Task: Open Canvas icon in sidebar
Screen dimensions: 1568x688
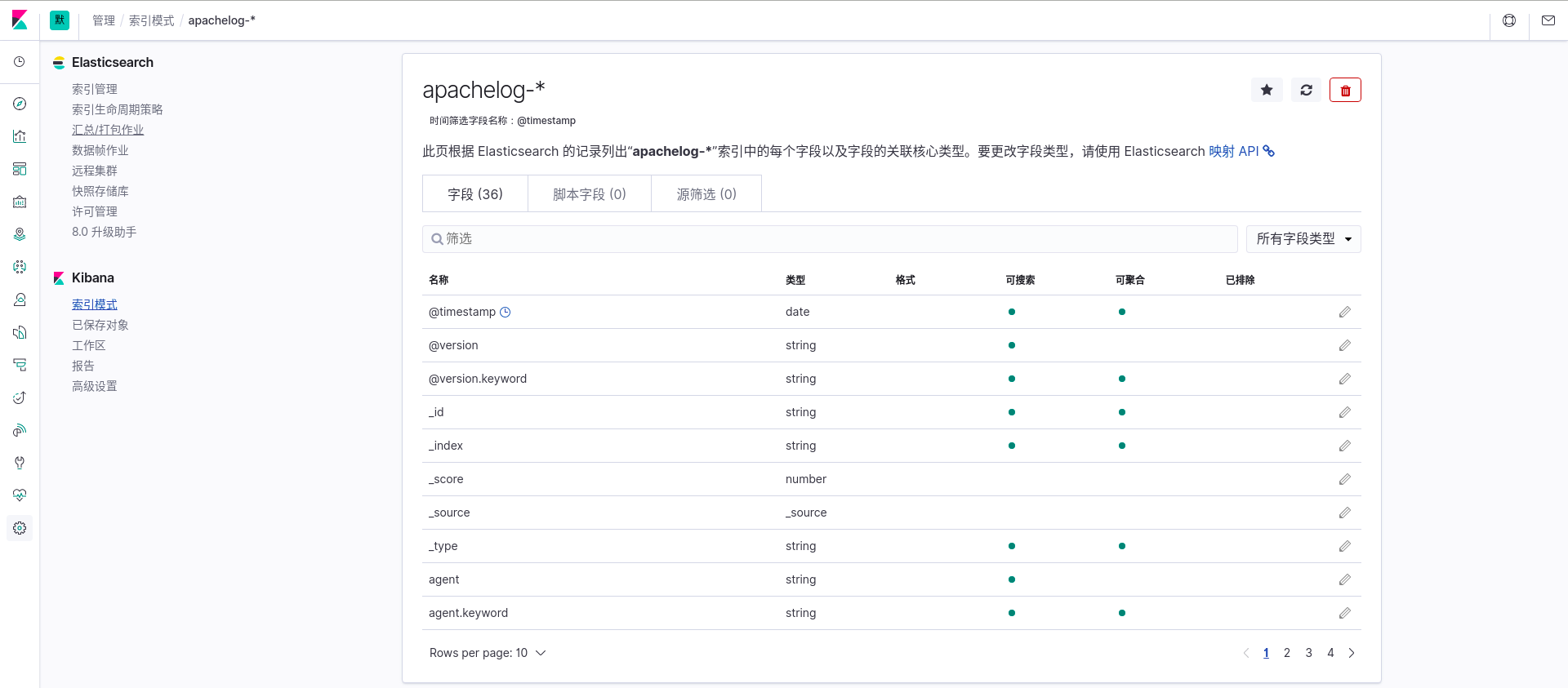Action: (20, 202)
